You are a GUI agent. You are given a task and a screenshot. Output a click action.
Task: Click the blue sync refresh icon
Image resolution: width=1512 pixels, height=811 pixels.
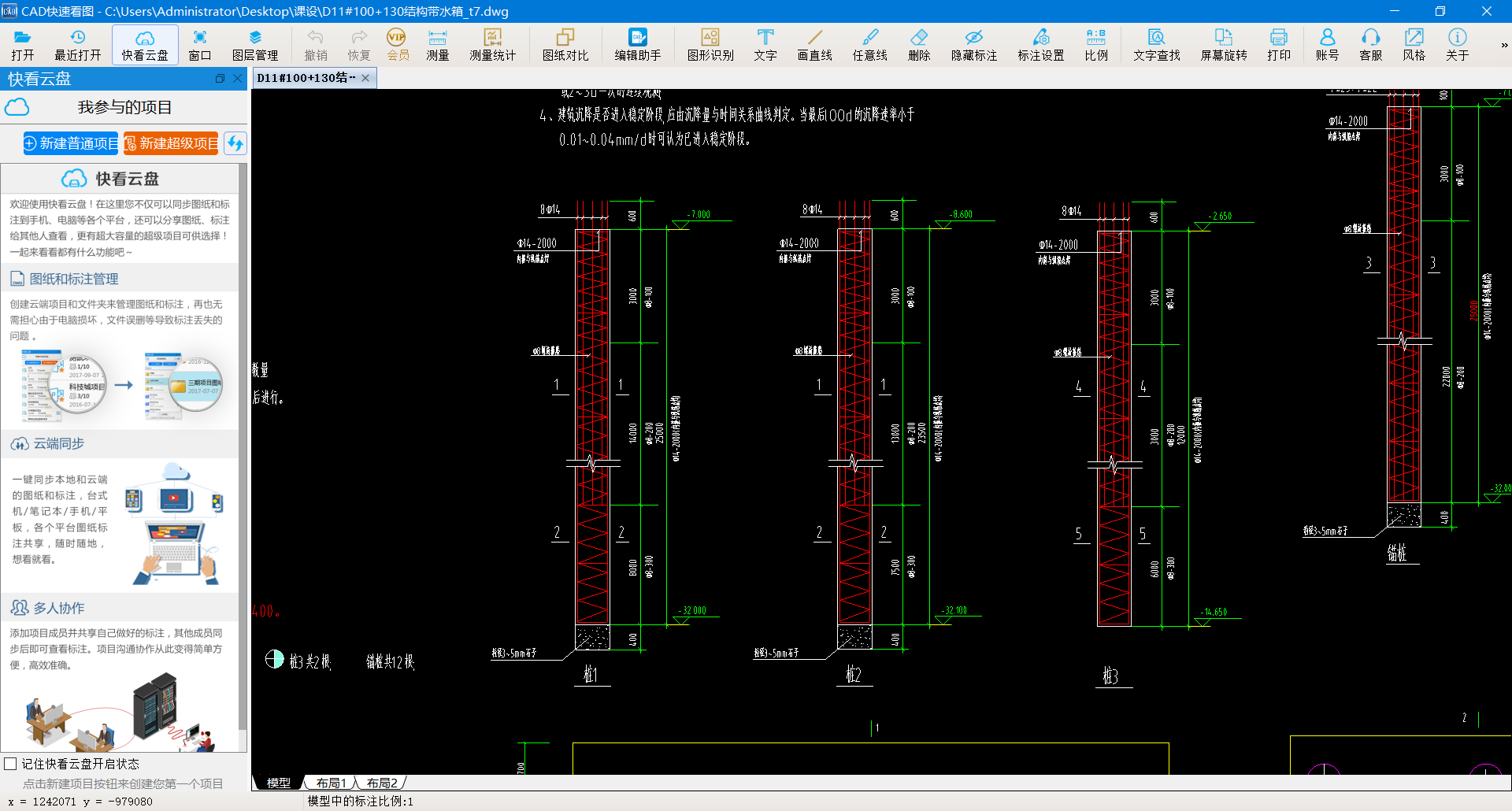point(235,143)
